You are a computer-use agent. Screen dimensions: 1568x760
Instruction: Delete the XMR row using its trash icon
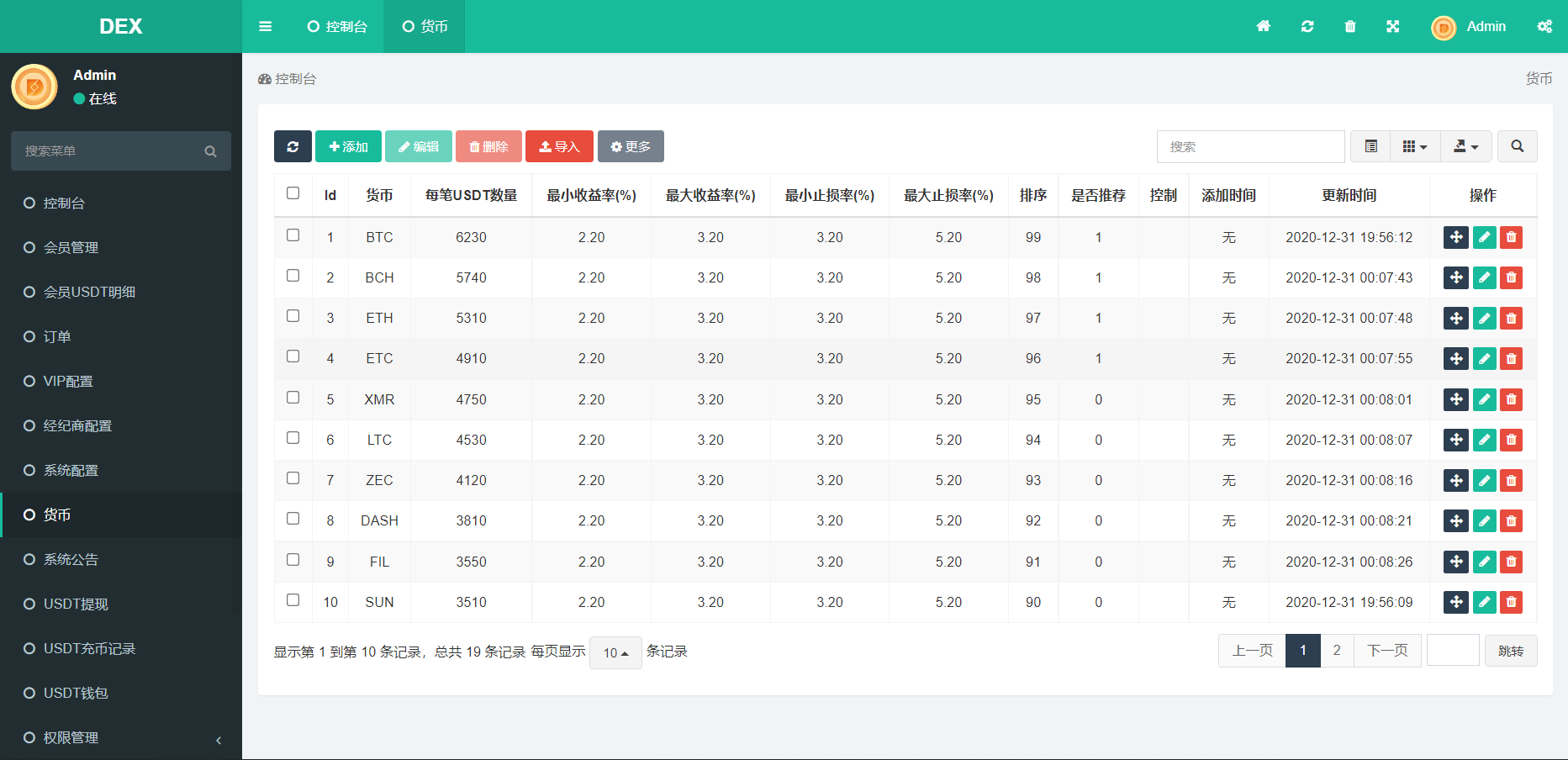click(1512, 399)
